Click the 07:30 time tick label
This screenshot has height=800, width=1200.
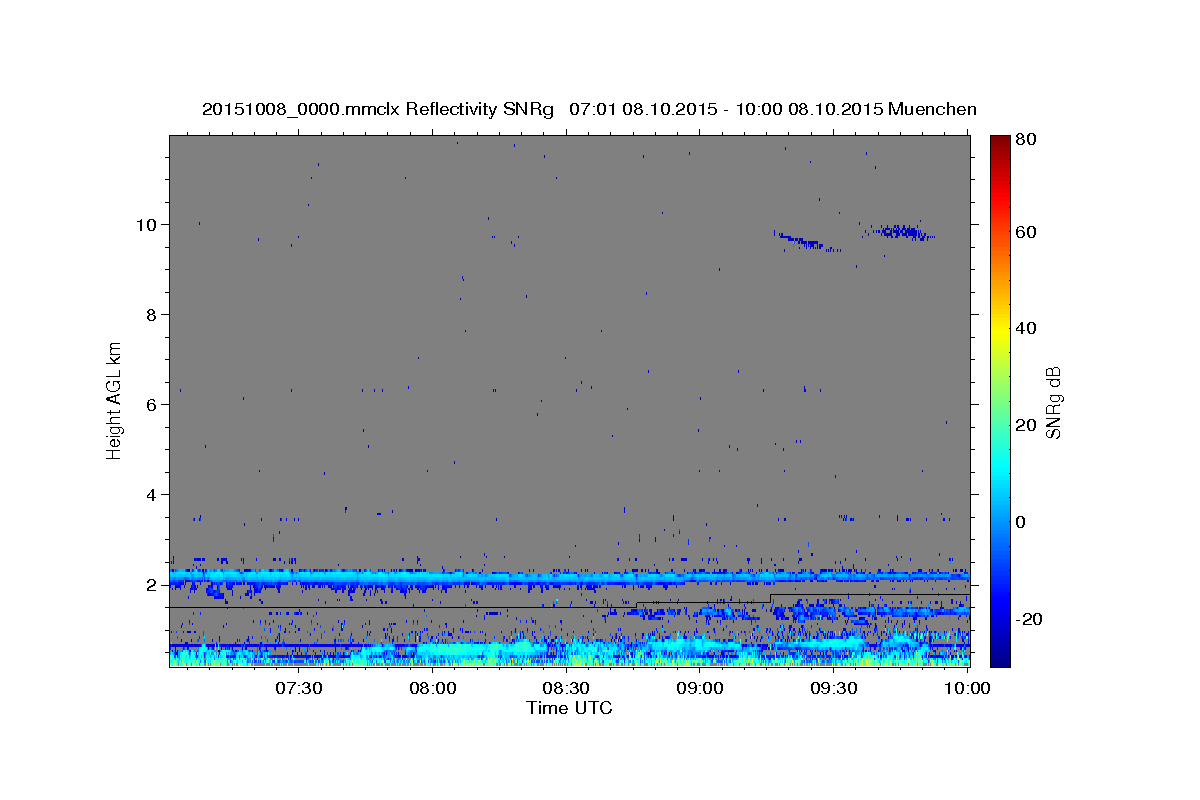tap(298, 688)
